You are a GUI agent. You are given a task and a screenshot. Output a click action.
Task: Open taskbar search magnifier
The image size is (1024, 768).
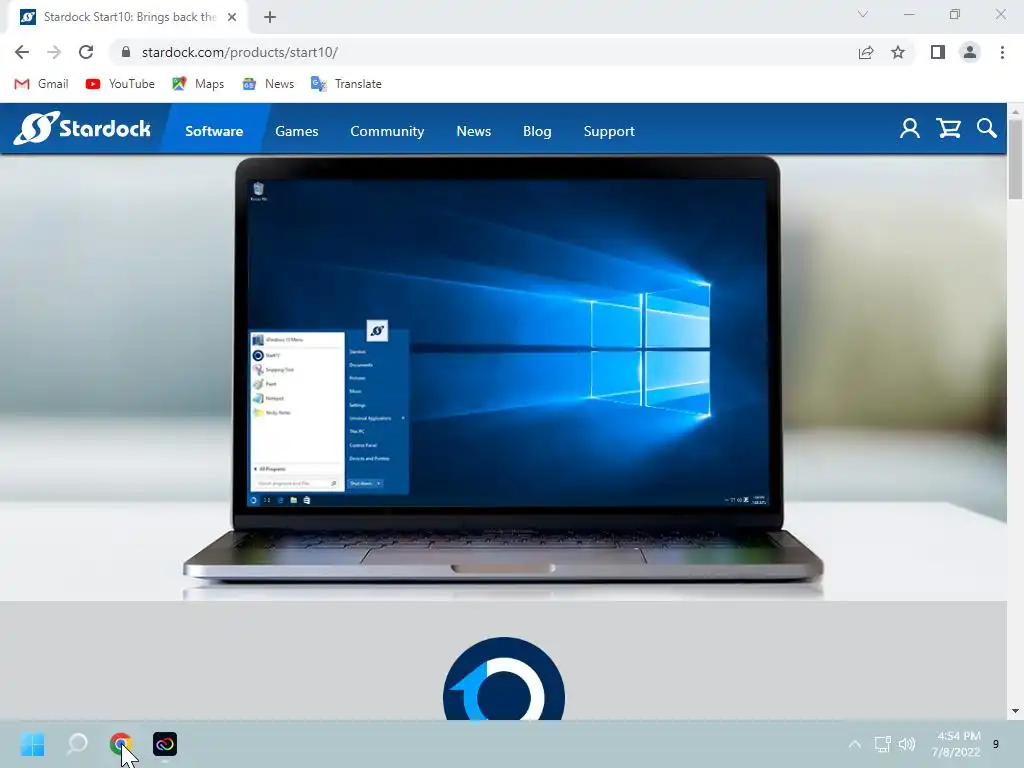[77, 744]
